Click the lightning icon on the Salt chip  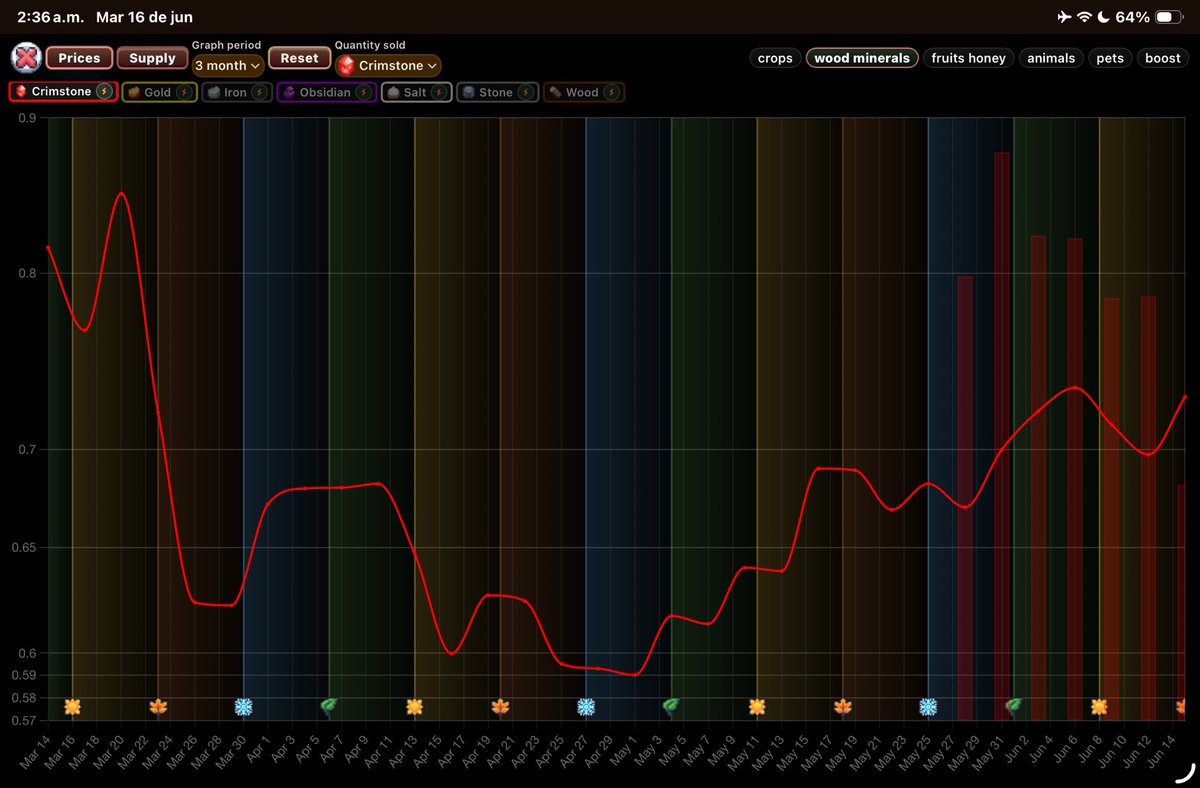(439, 92)
